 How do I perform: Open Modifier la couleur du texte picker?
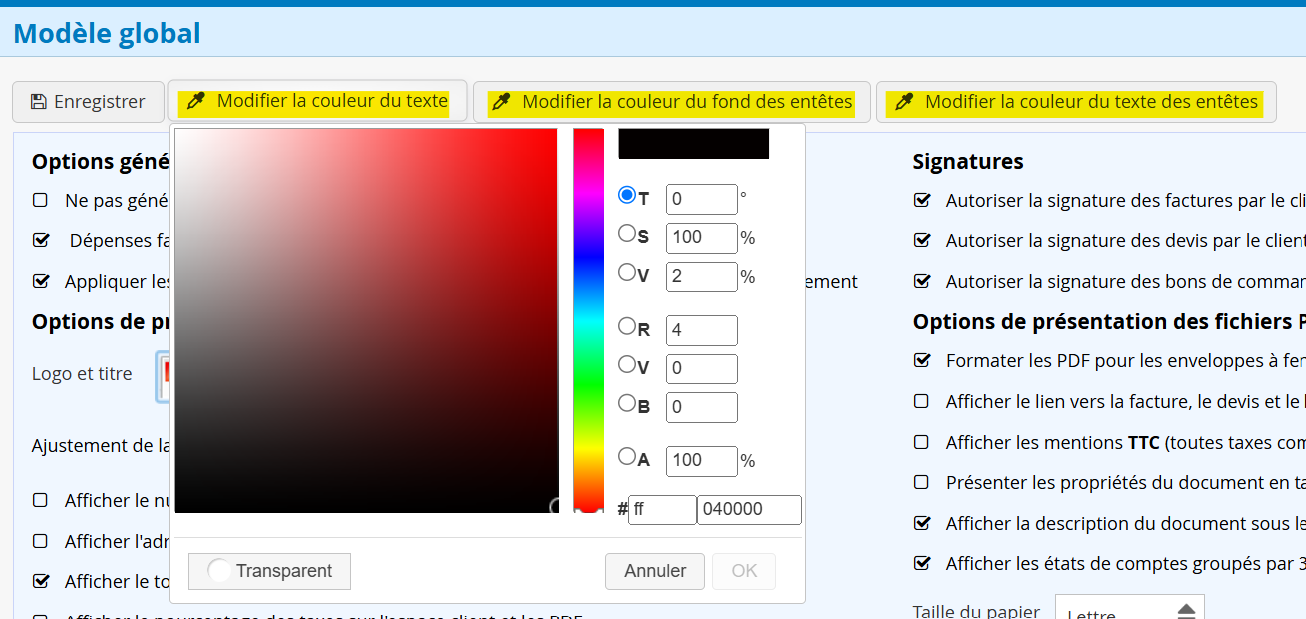point(318,102)
